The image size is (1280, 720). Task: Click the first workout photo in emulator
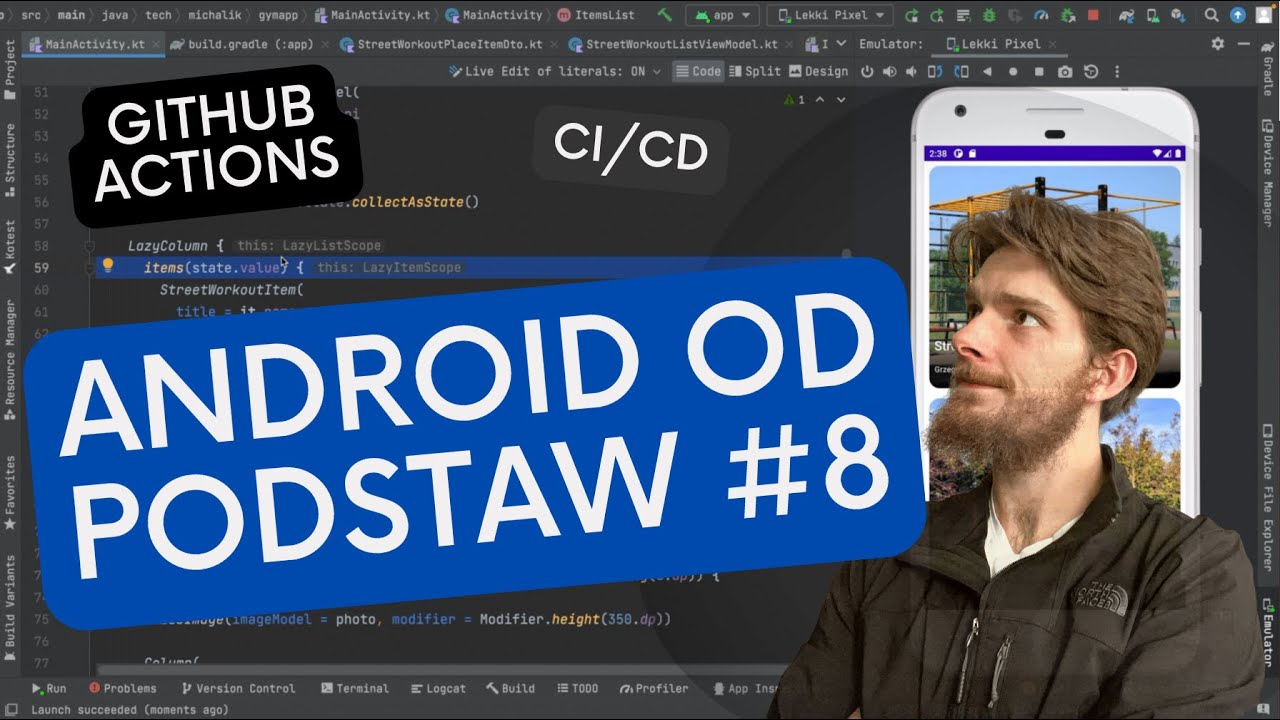click(x=1054, y=276)
